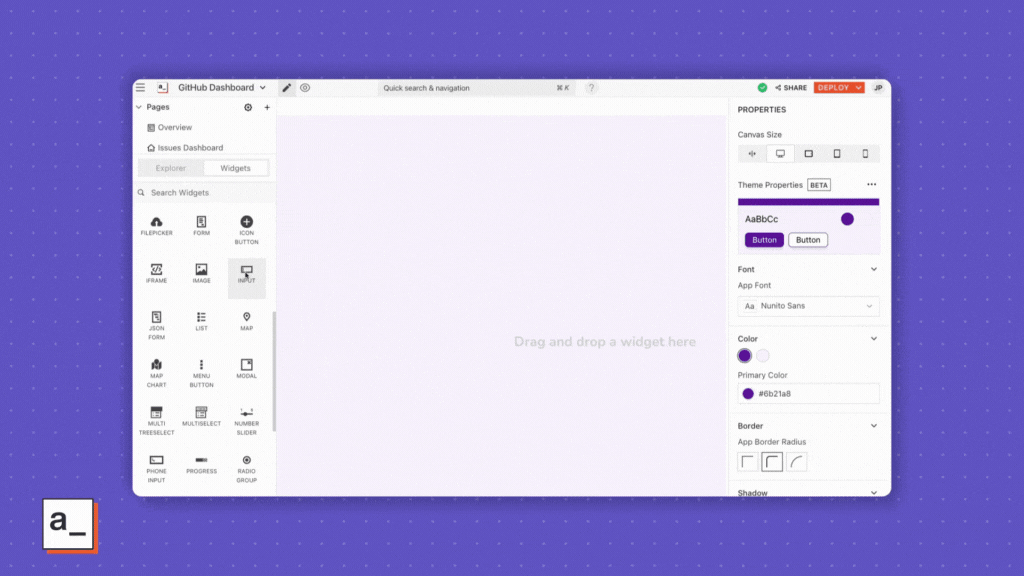Collapse the Pages section

(139, 107)
